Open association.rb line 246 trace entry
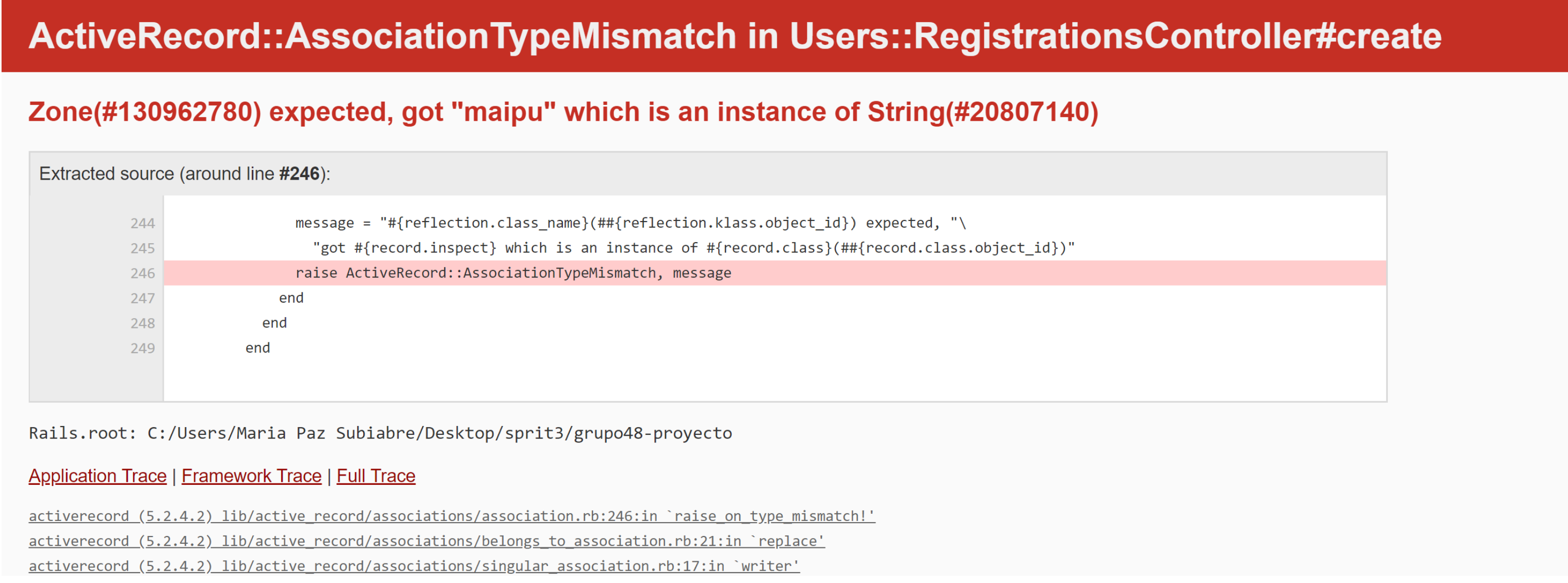The image size is (1568, 583). coord(451,515)
